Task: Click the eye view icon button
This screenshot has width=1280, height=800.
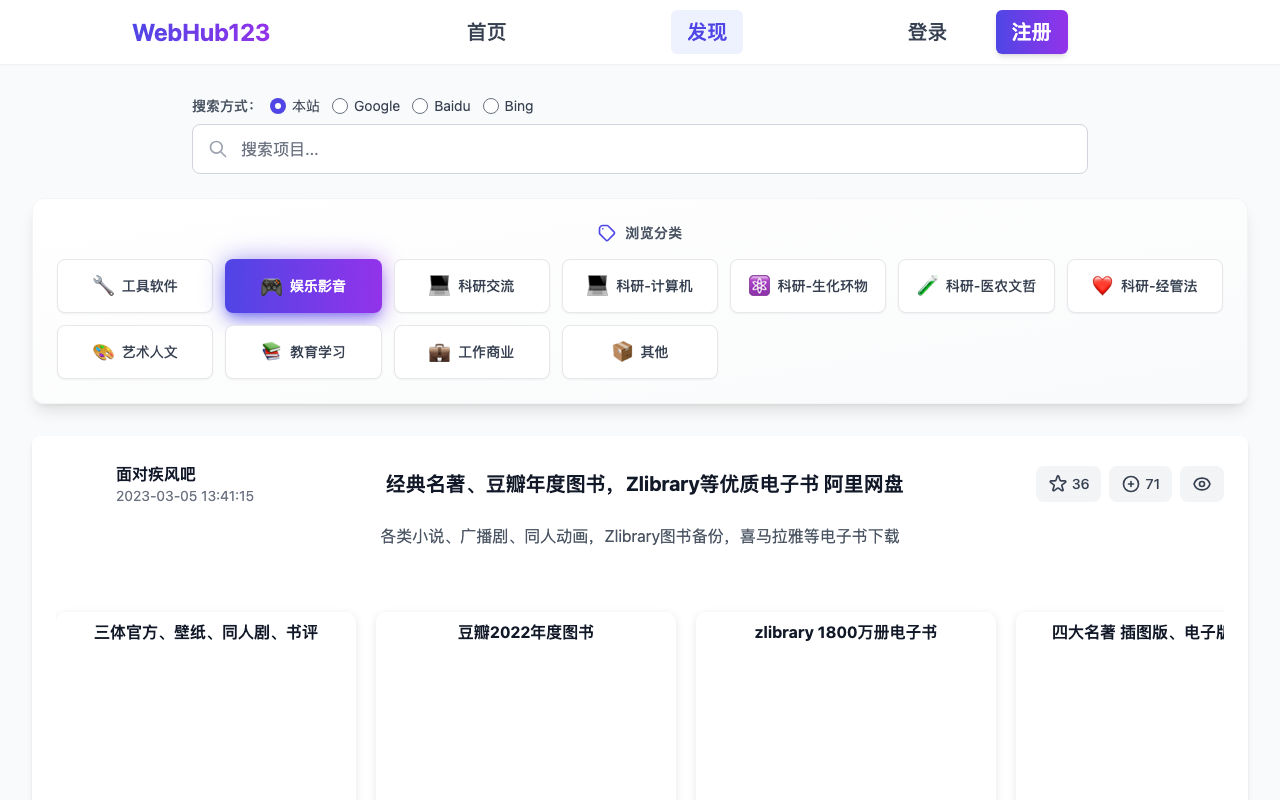Action: pyautogui.click(x=1202, y=484)
